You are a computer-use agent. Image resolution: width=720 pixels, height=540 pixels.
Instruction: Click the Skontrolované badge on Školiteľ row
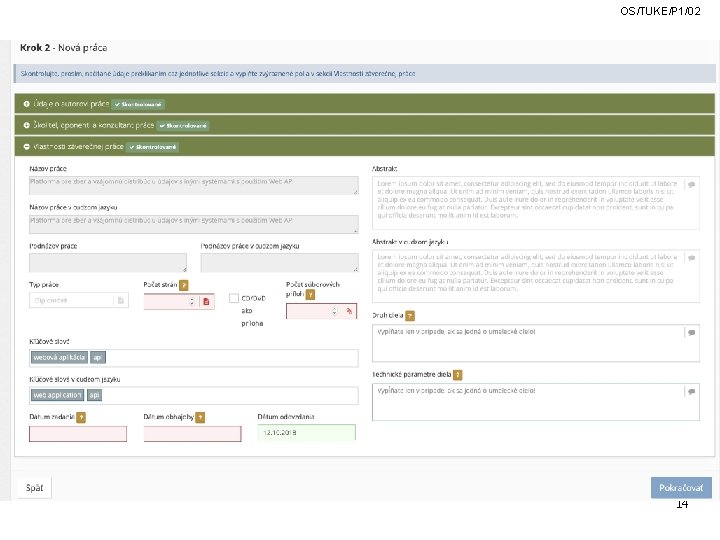pos(183,126)
